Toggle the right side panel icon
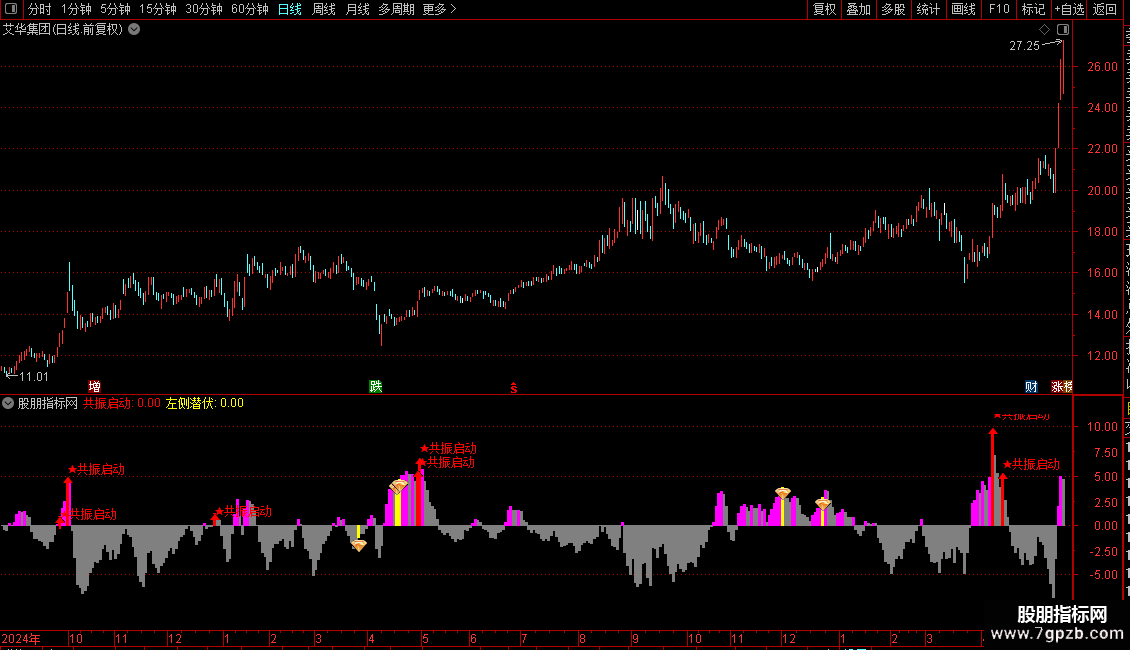The image size is (1130, 650). pos(1063,30)
